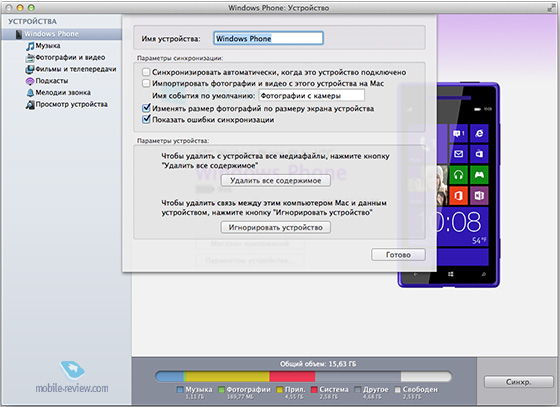This screenshot has height=407, width=560.
Task: Select 'Фильмы и телепередачи' in sidebar
Action: click(76, 69)
